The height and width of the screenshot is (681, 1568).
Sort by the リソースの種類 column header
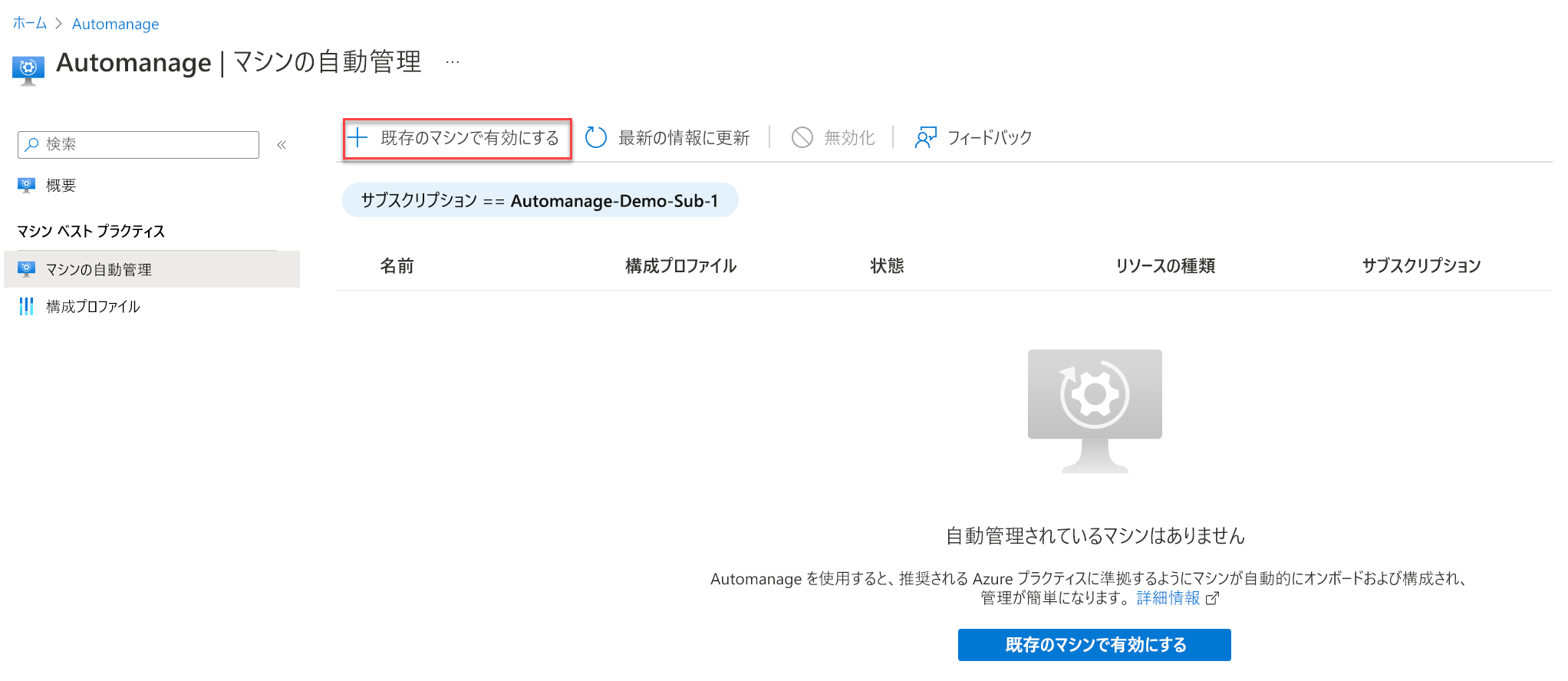1166,266
